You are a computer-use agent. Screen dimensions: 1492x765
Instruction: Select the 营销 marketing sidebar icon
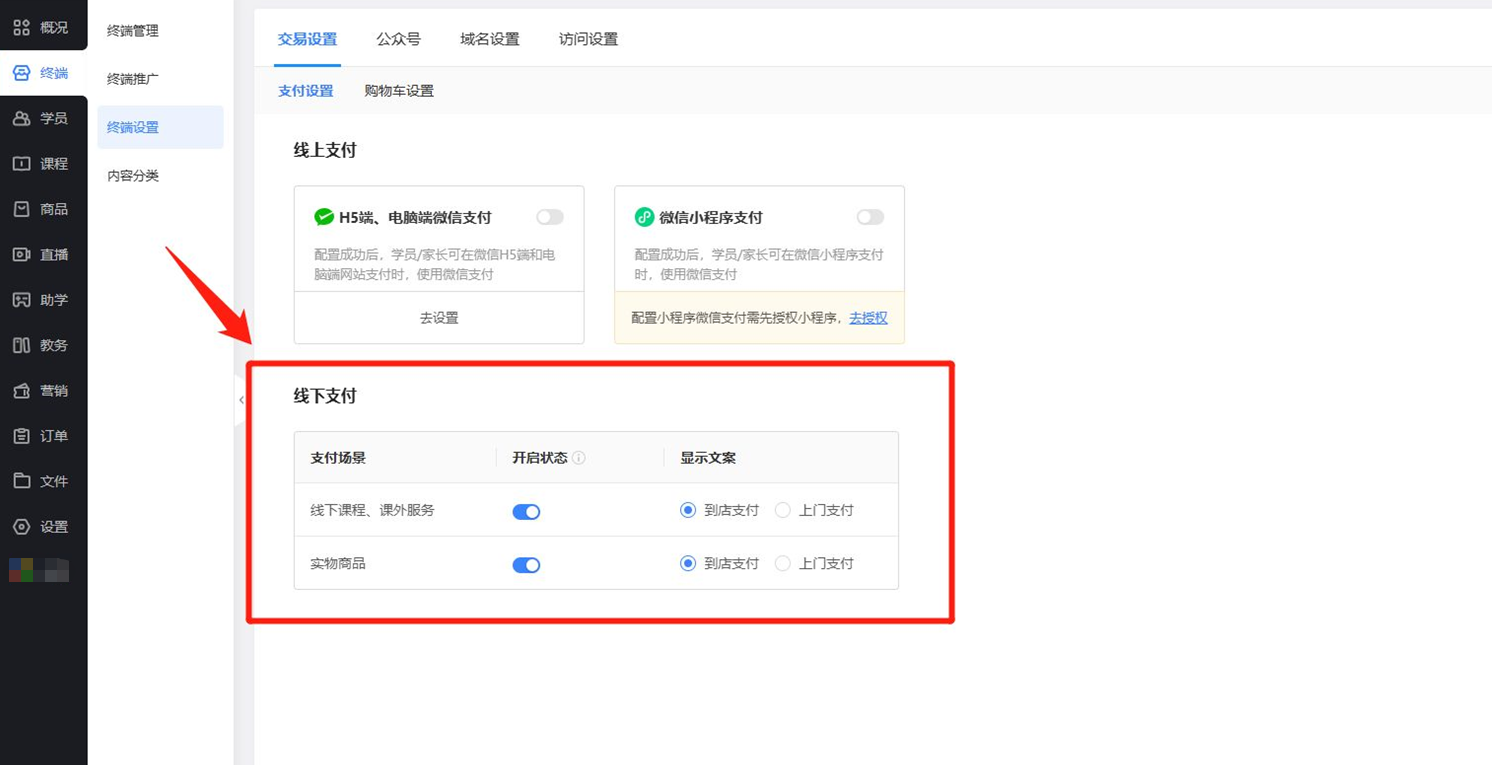point(22,391)
